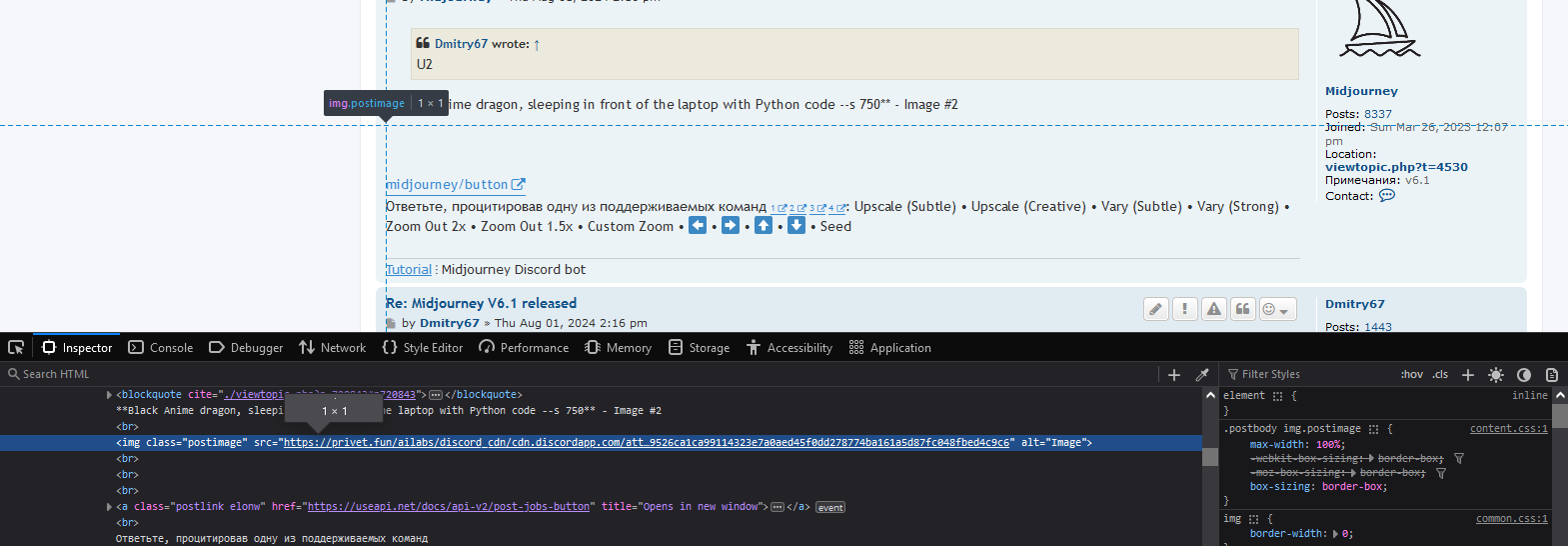The image size is (1568, 546).
Task: Toggle light color scheme simulation
Action: 1496,374
